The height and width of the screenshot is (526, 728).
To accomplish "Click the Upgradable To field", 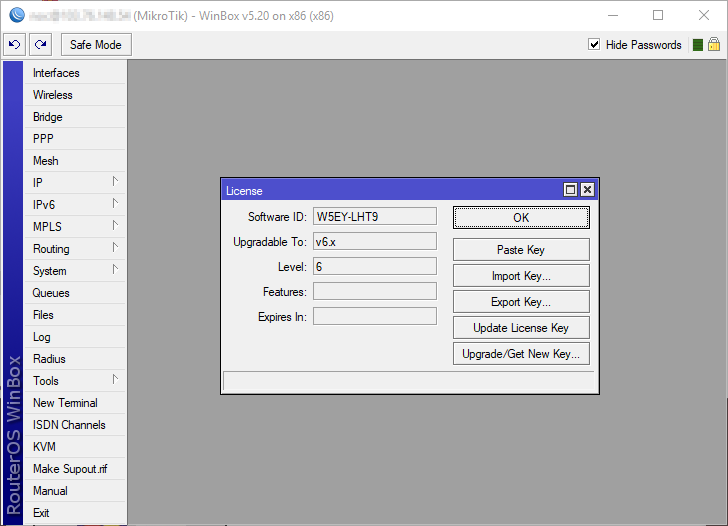I will [x=375, y=241].
